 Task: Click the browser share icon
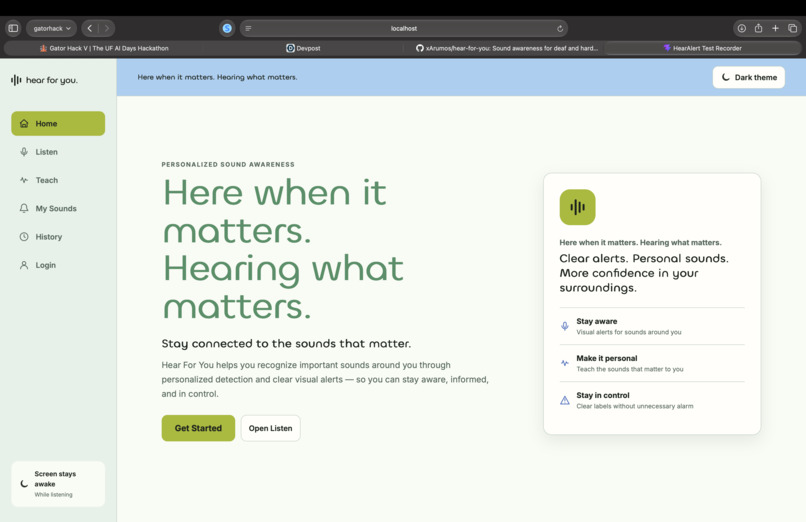(758, 28)
